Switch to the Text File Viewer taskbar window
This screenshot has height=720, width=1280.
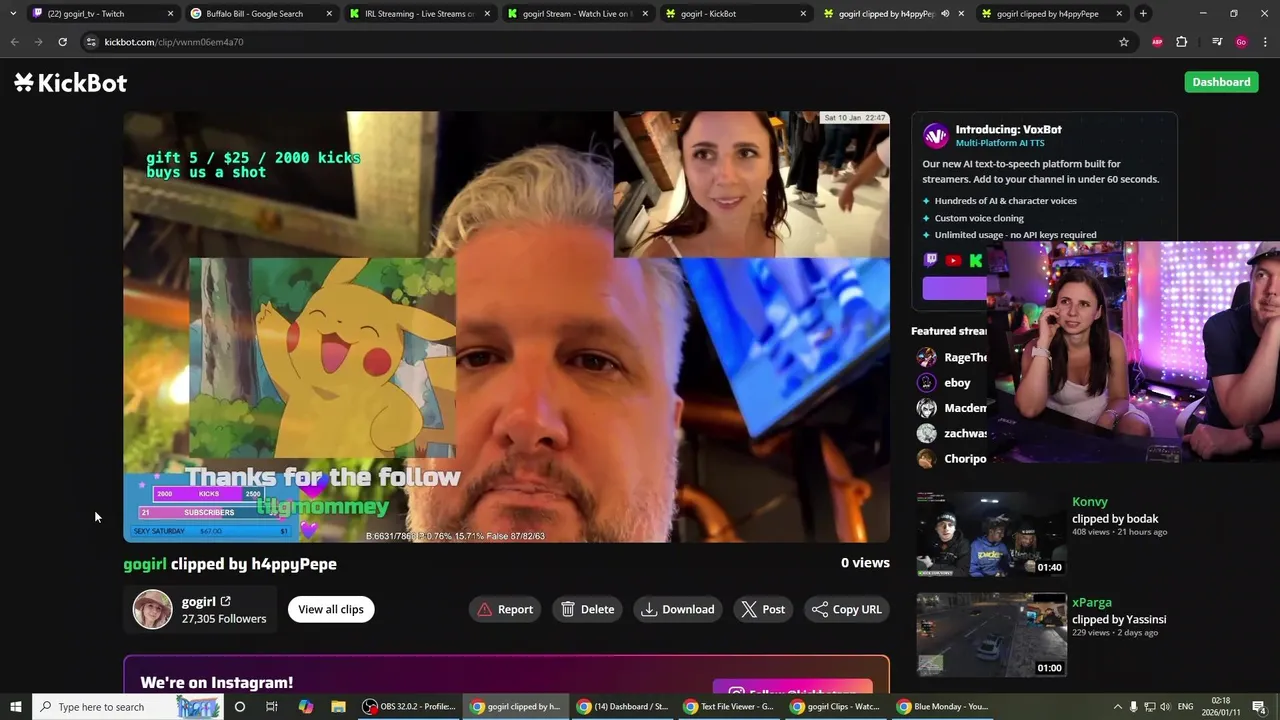[729, 707]
